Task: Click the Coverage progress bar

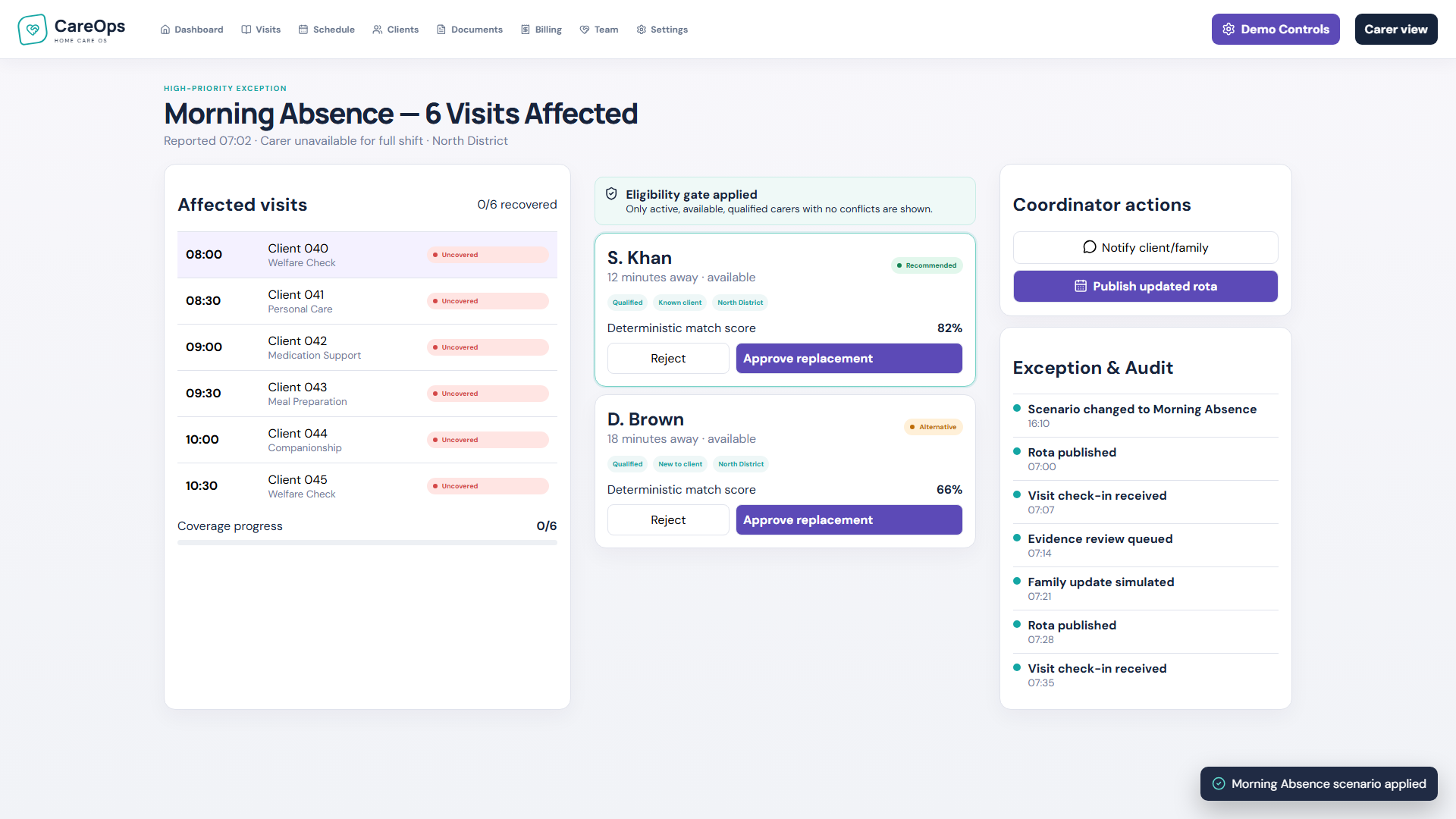Action: [367, 542]
